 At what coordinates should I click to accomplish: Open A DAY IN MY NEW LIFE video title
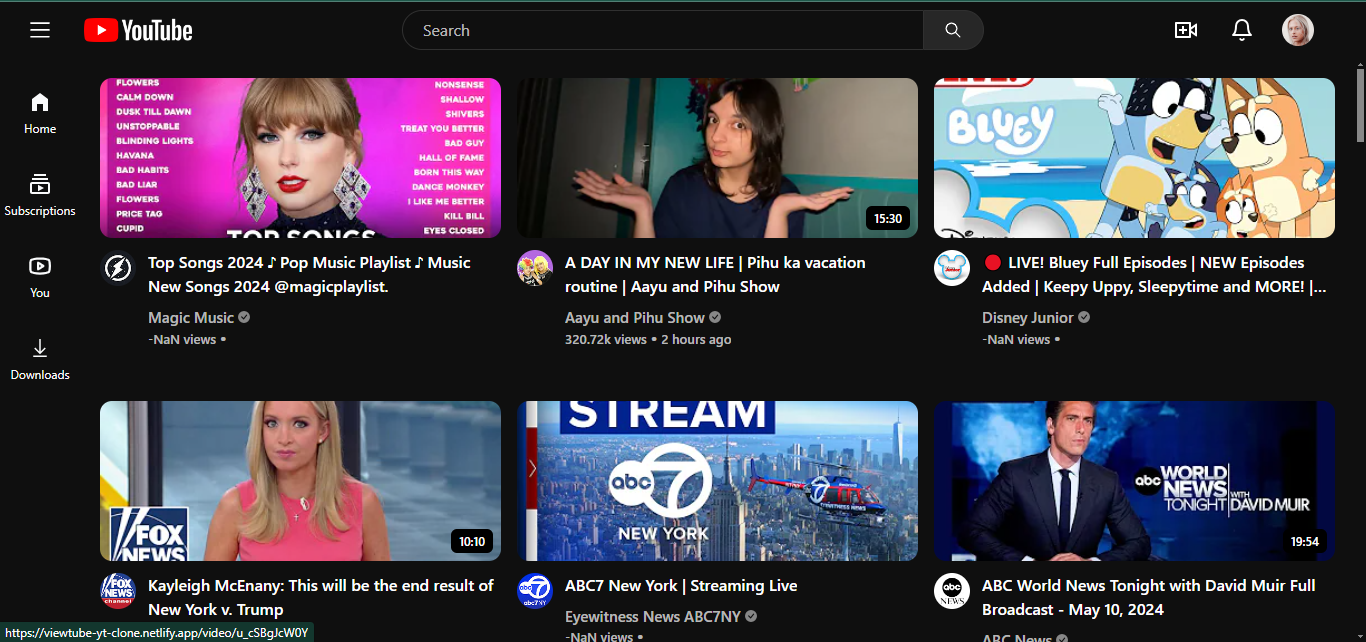point(715,274)
